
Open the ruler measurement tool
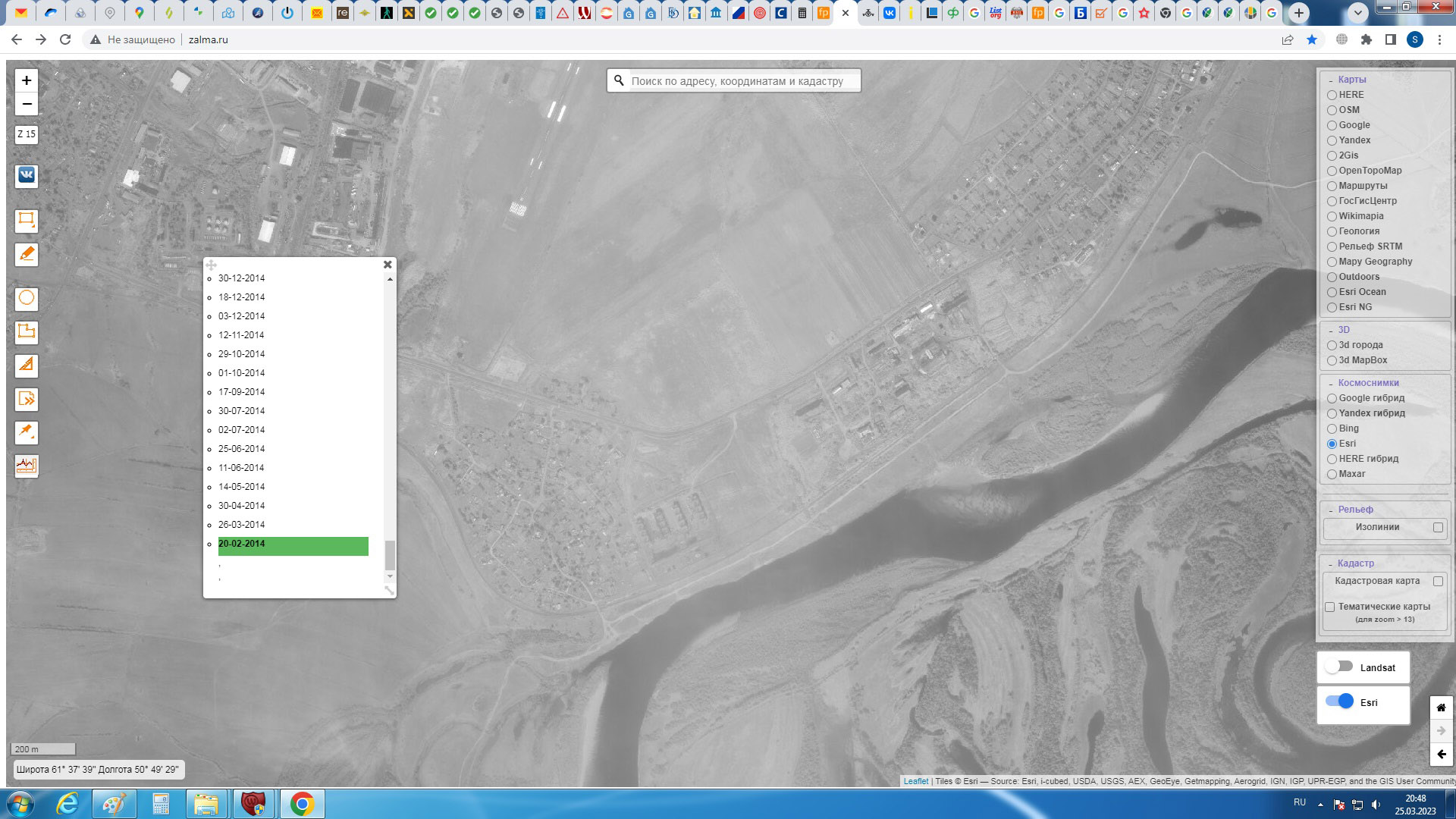[x=27, y=365]
